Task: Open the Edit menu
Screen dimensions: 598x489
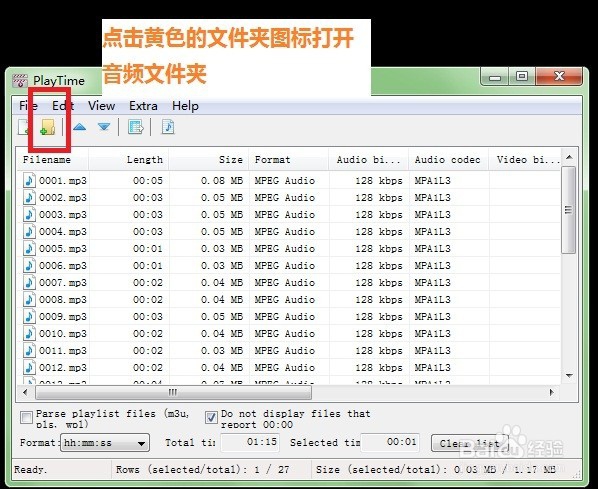Action: tap(63, 105)
